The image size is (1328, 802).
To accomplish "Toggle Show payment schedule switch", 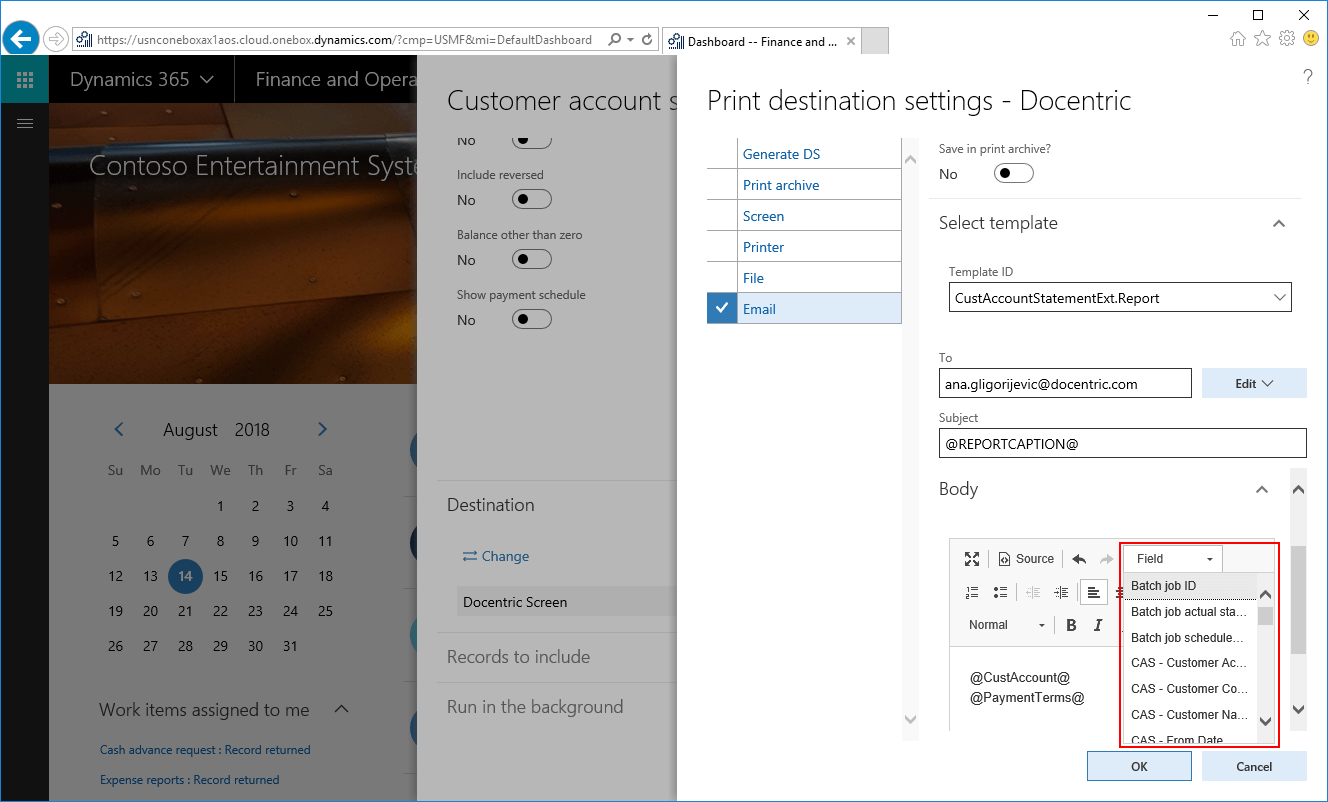I will pyautogui.click(x=531, y=320).
